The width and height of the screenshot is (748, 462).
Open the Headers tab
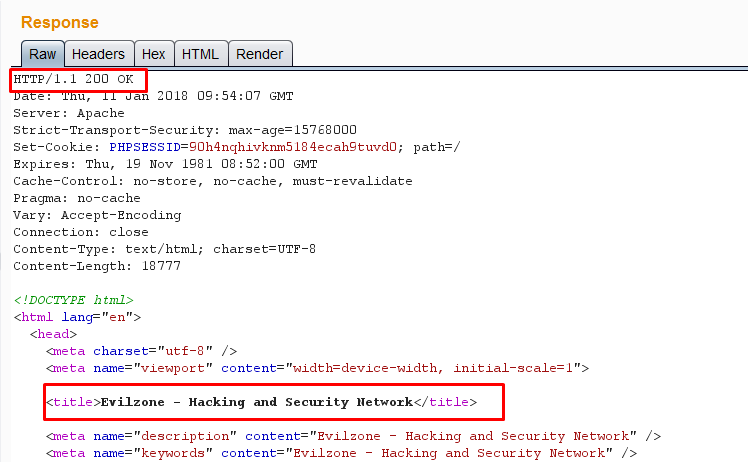tap(99, 54)
